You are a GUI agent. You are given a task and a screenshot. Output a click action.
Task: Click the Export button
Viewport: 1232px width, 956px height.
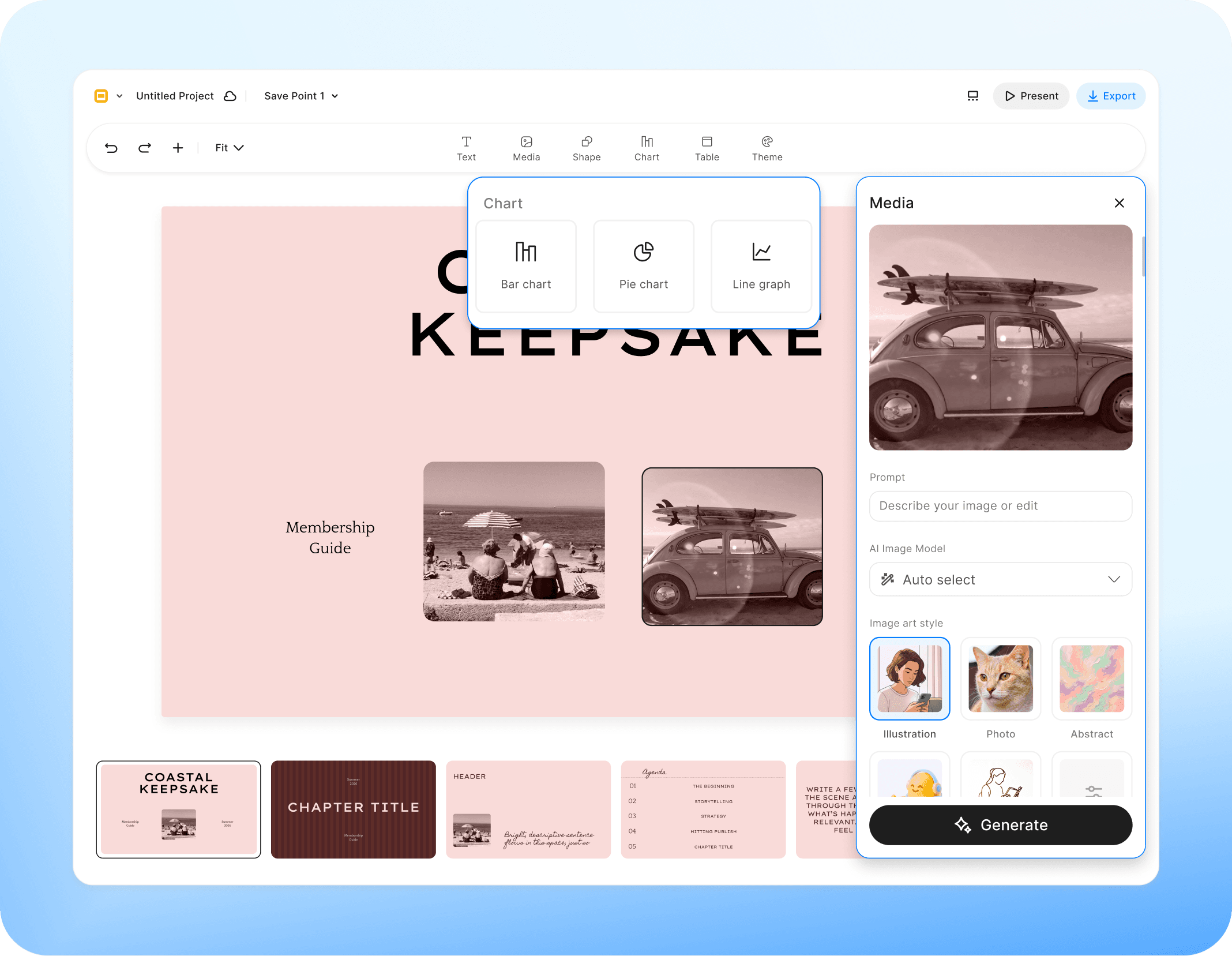click(1110, 96)
